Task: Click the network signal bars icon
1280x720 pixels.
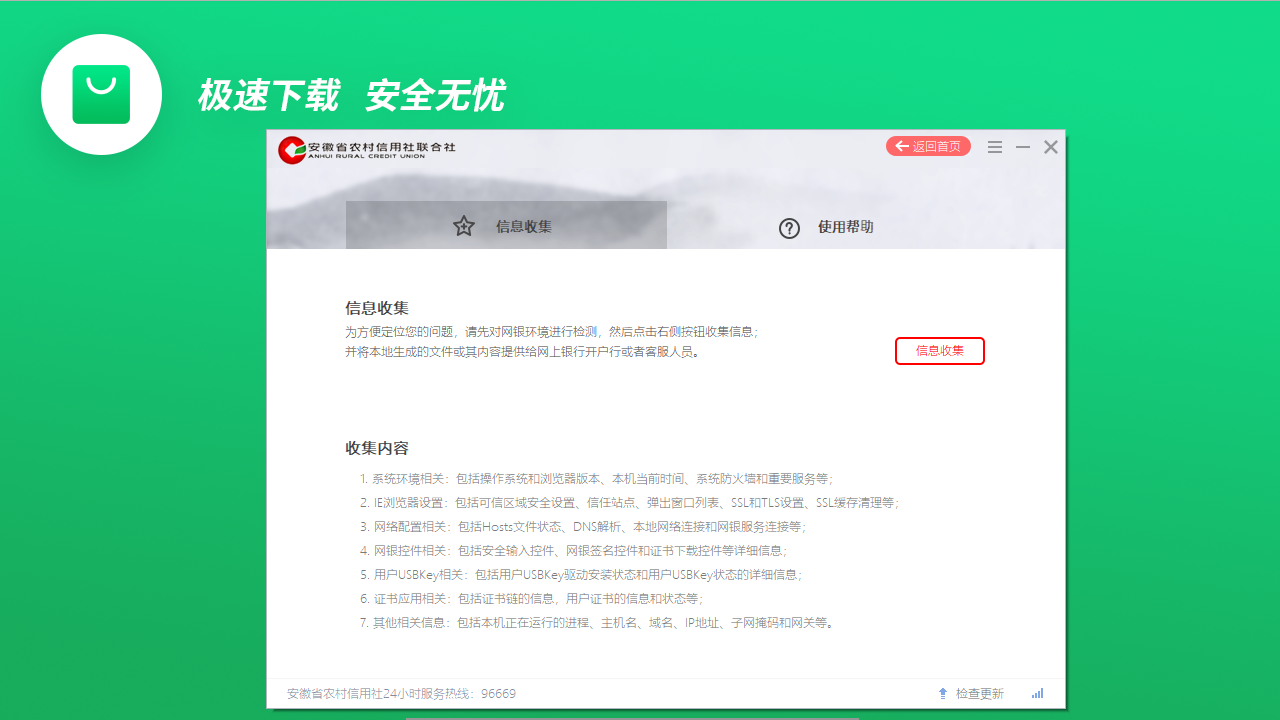Action: (x=1037, y=693)
